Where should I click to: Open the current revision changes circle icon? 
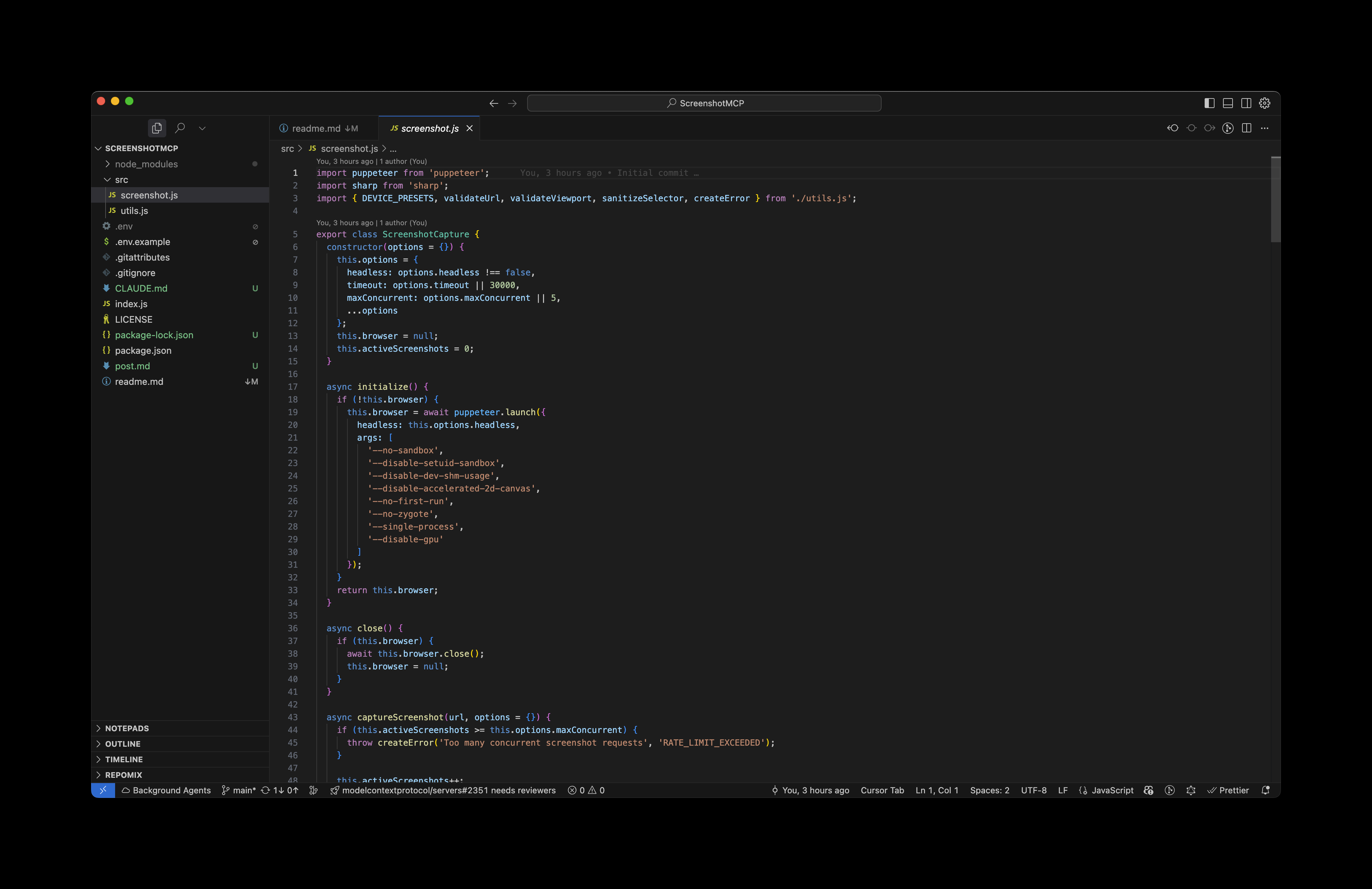pos(1191,128)
